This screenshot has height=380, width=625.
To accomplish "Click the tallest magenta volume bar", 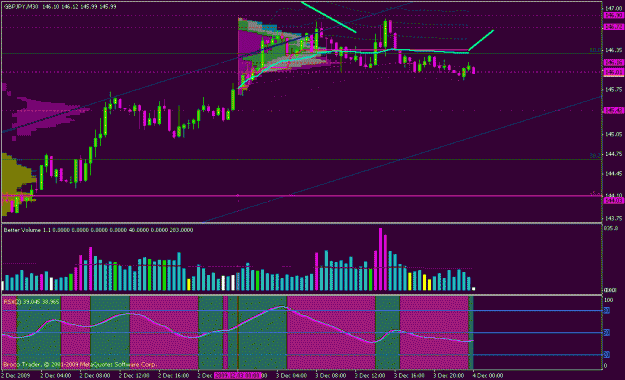I will [381, 259].
